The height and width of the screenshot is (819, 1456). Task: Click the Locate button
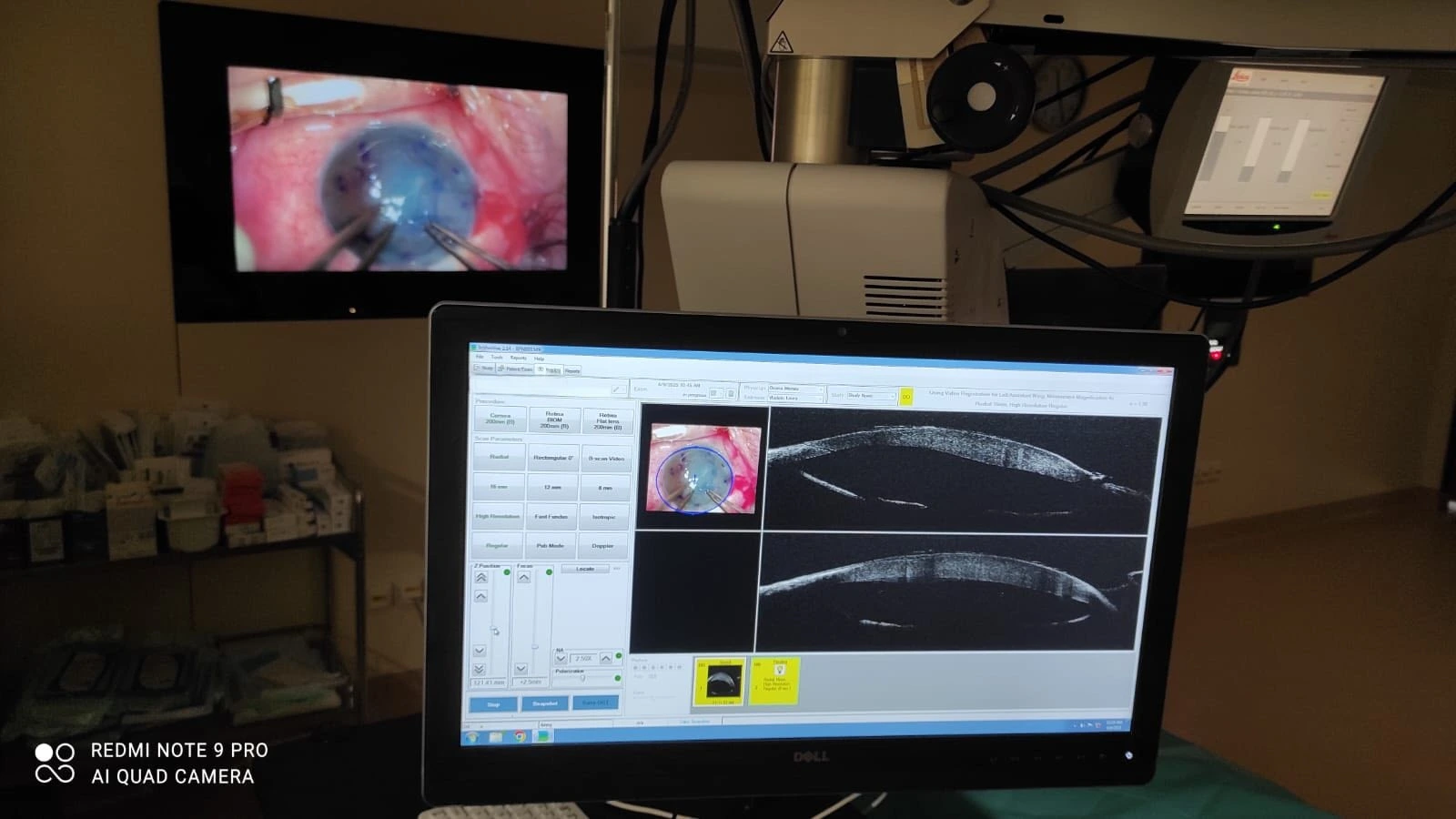[584, 569]
